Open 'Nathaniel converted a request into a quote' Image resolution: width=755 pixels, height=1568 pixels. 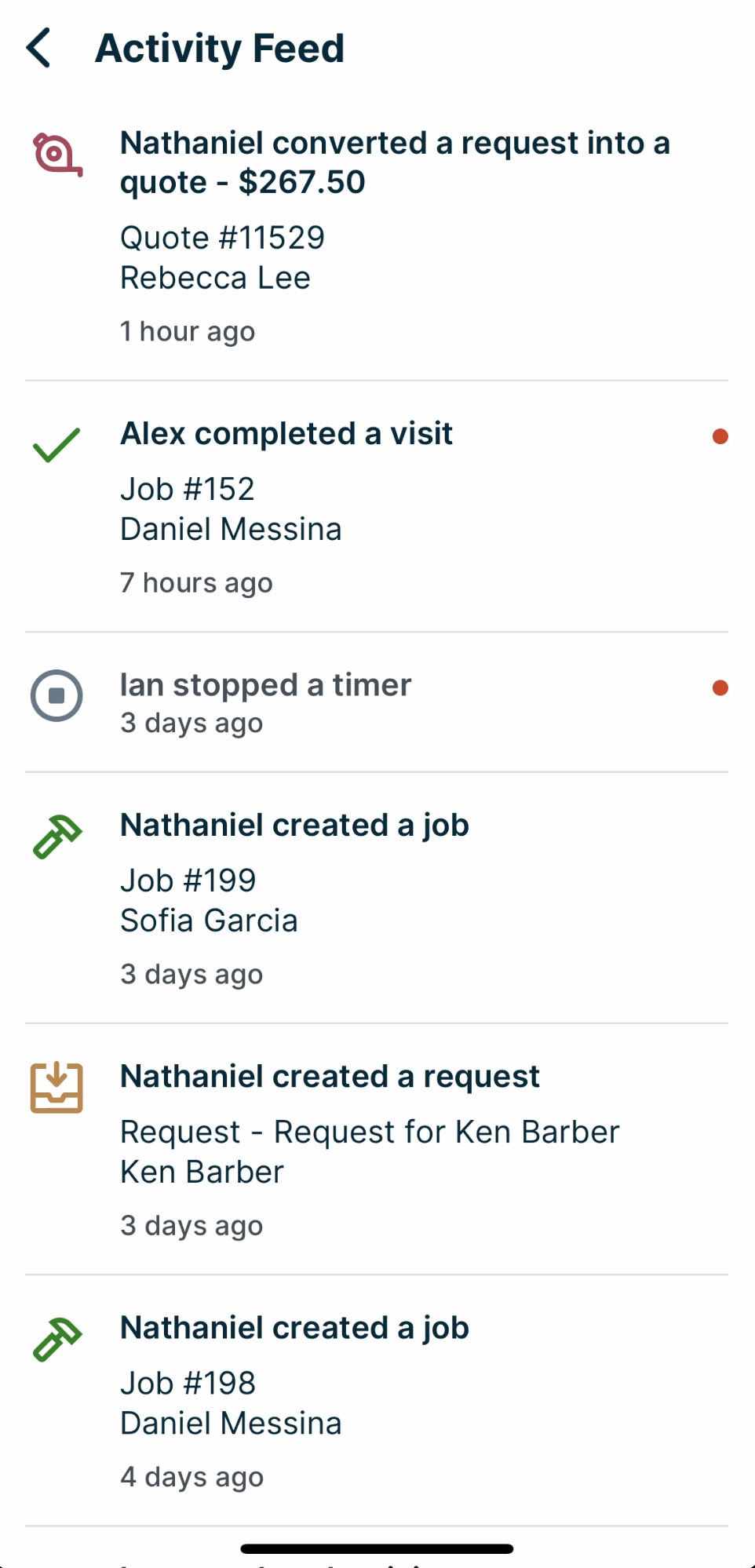[x=395, y=162]
